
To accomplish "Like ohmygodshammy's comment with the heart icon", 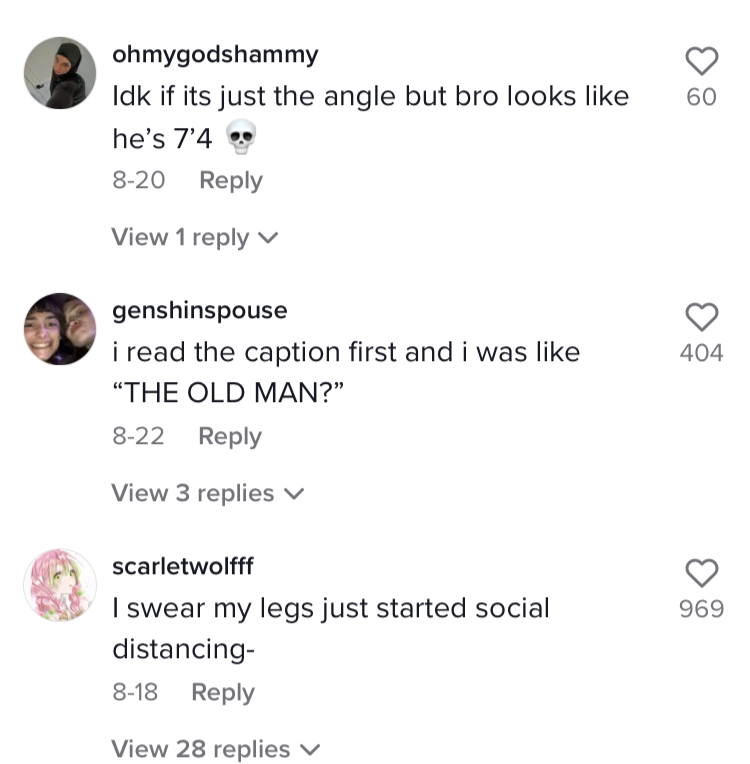I will [x=702, y=61].
